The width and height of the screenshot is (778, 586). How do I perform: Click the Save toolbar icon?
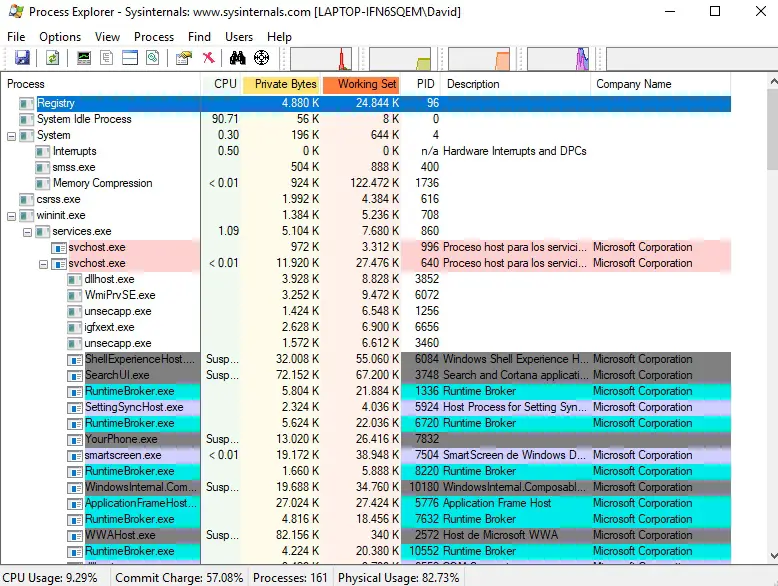pyautogui.click(x=22, y=58)
